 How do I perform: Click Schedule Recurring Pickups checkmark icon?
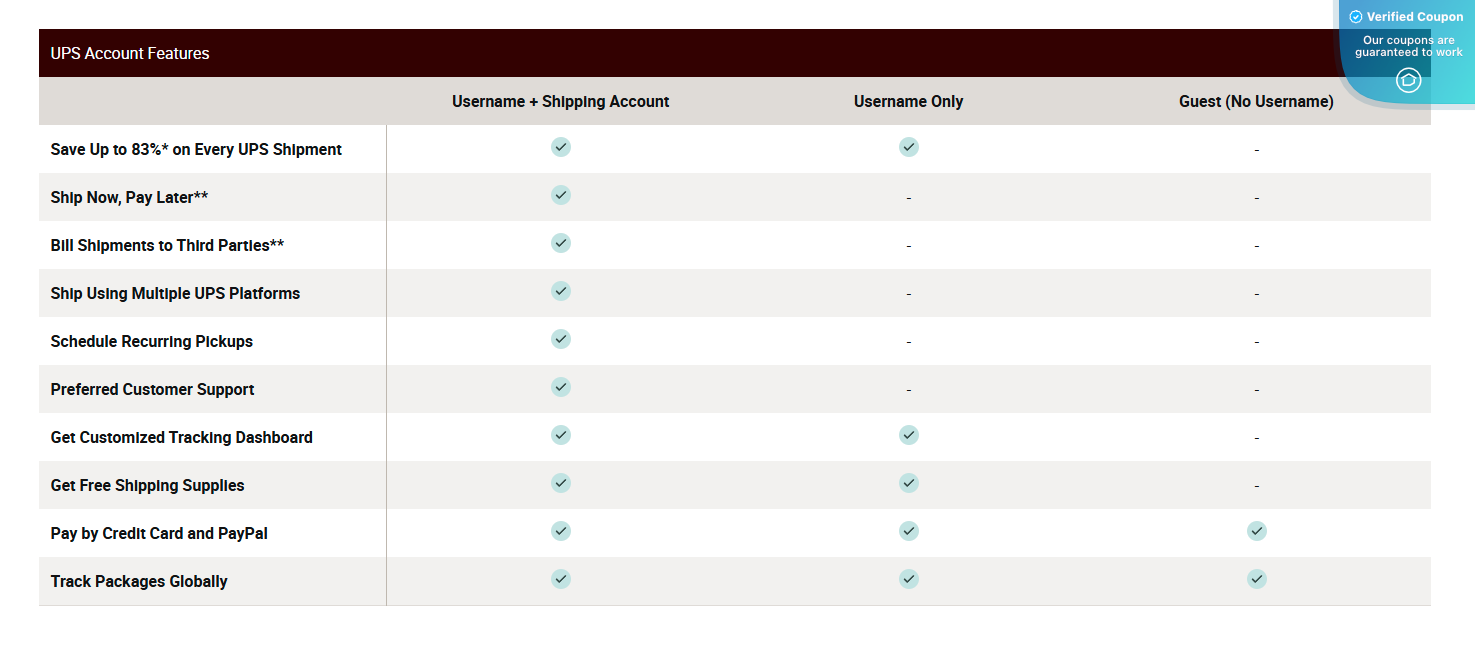[x=561, y=339]
